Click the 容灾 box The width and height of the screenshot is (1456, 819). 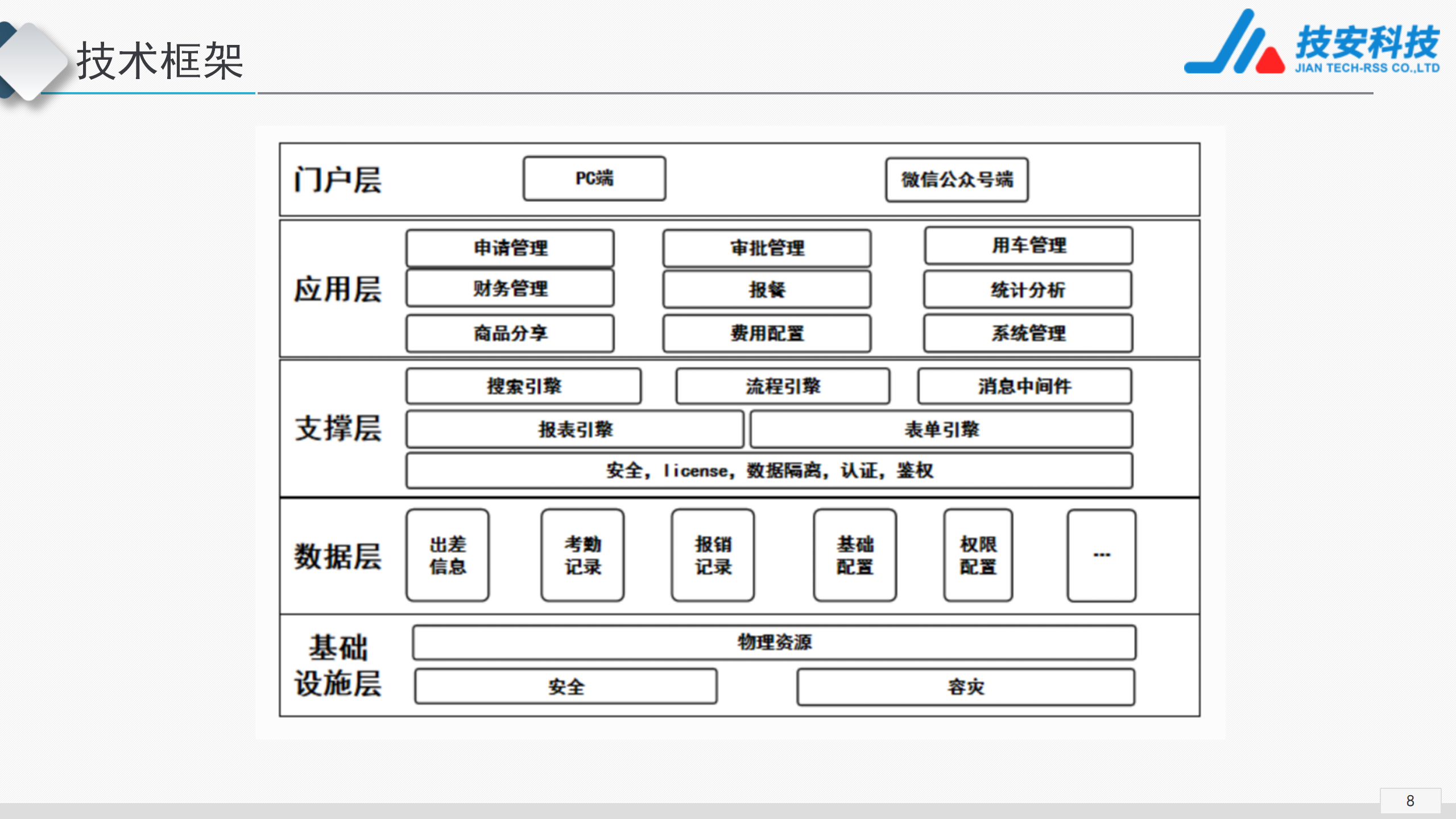[965, 687]
